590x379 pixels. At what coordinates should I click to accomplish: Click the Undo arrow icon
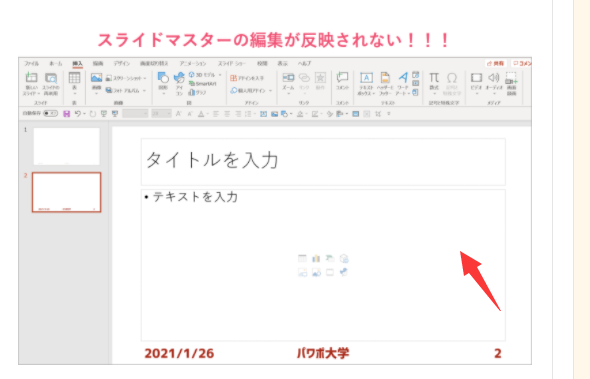pos(78,113)
